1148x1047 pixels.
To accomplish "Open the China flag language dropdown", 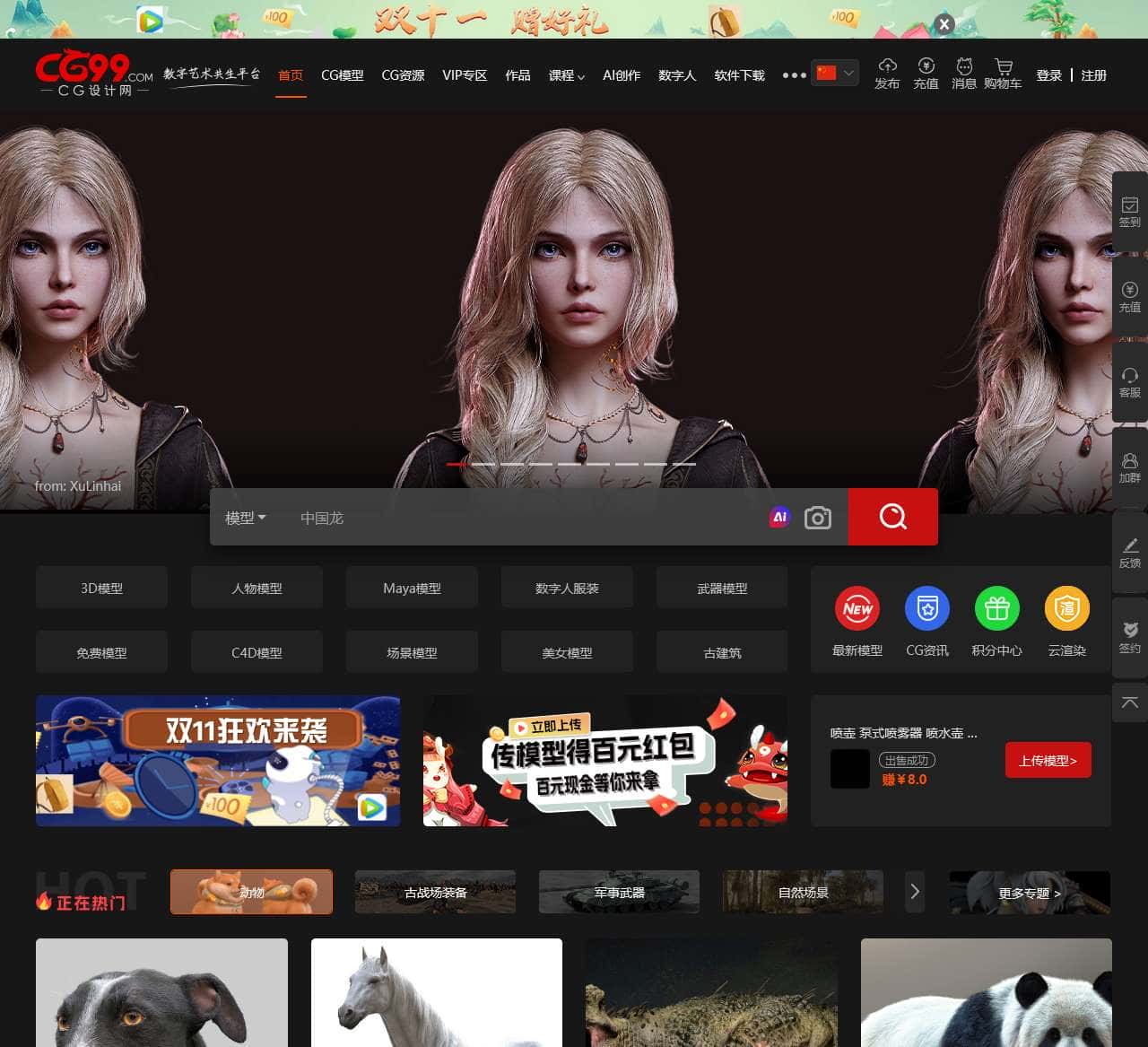I will click(x=835, y=73).
